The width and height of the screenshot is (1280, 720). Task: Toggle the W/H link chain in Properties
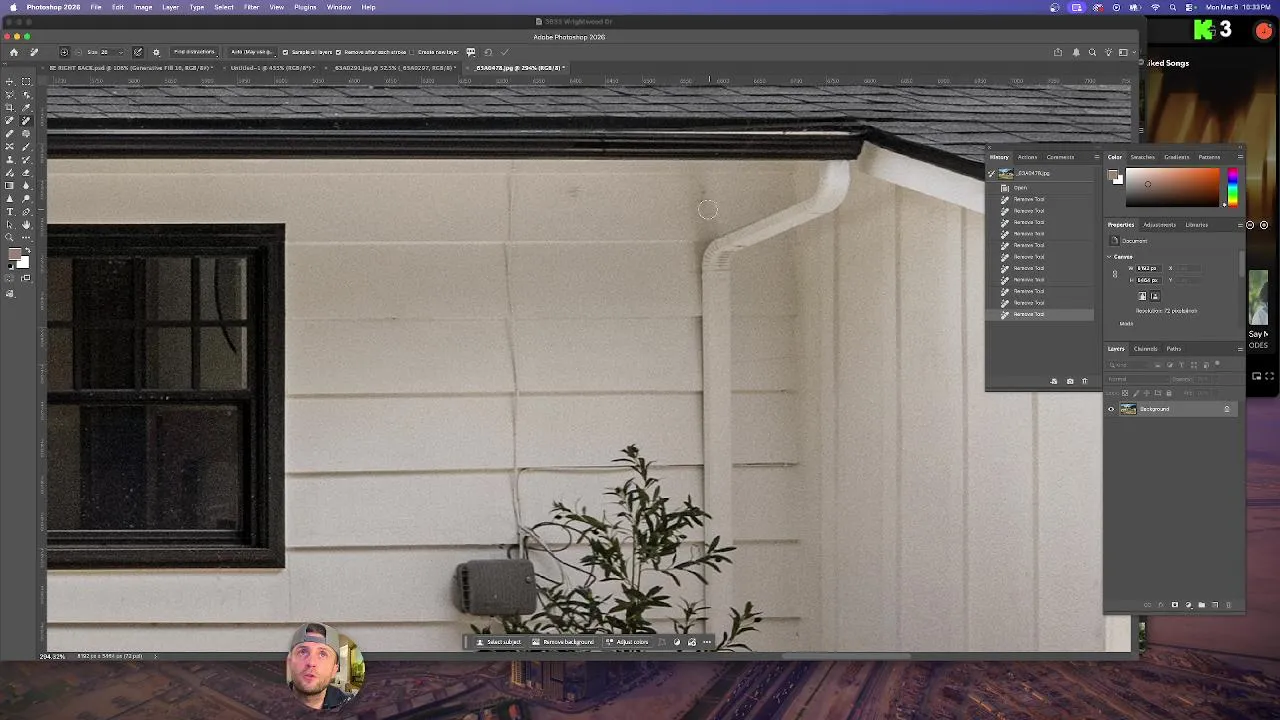pos(1115,274)
